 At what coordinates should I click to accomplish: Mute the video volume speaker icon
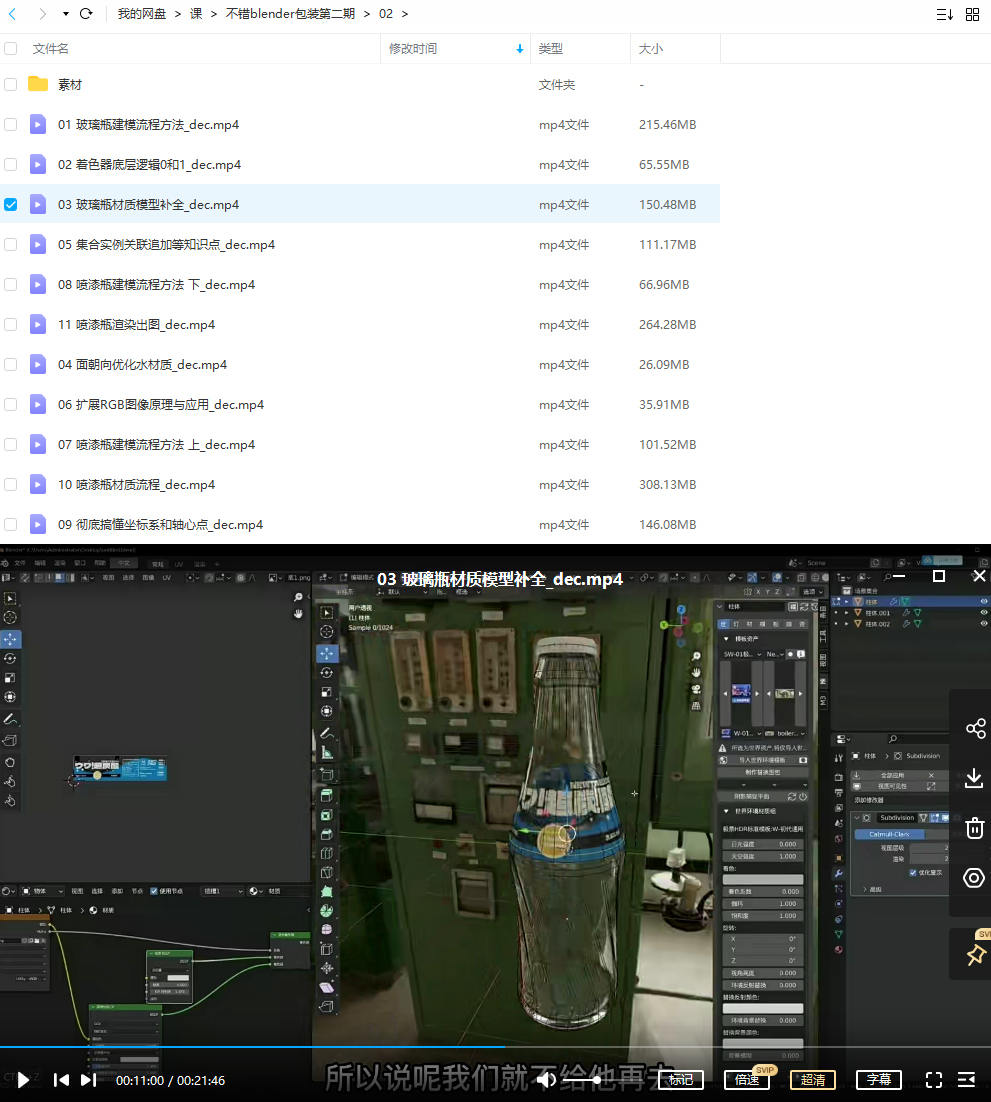point(546,1080)
